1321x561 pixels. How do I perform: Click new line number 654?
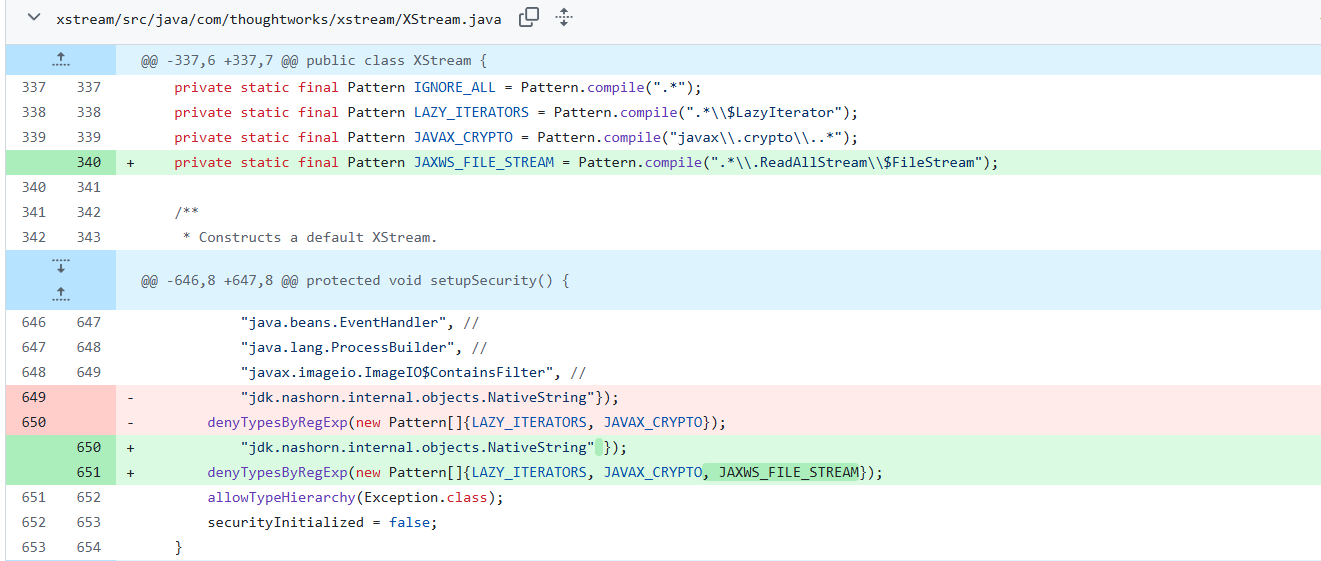coord(88,547)
